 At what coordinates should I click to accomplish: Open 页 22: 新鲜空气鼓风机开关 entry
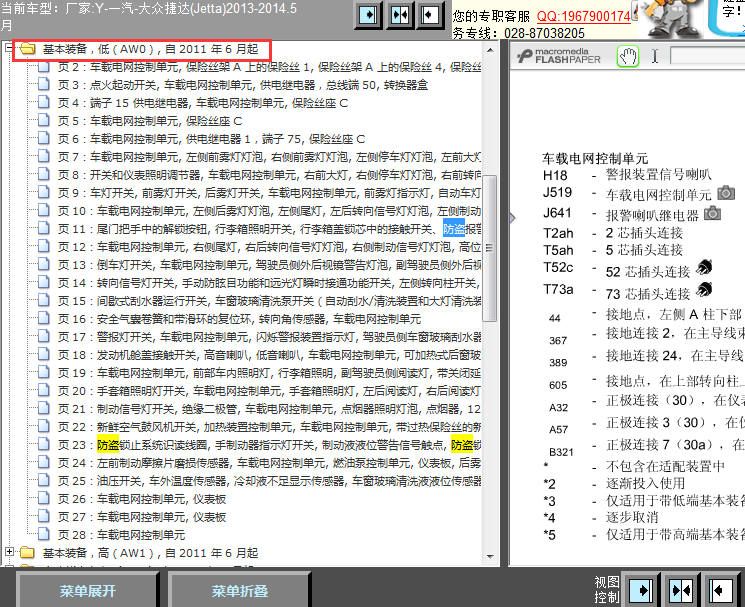[x=269, y=427]
